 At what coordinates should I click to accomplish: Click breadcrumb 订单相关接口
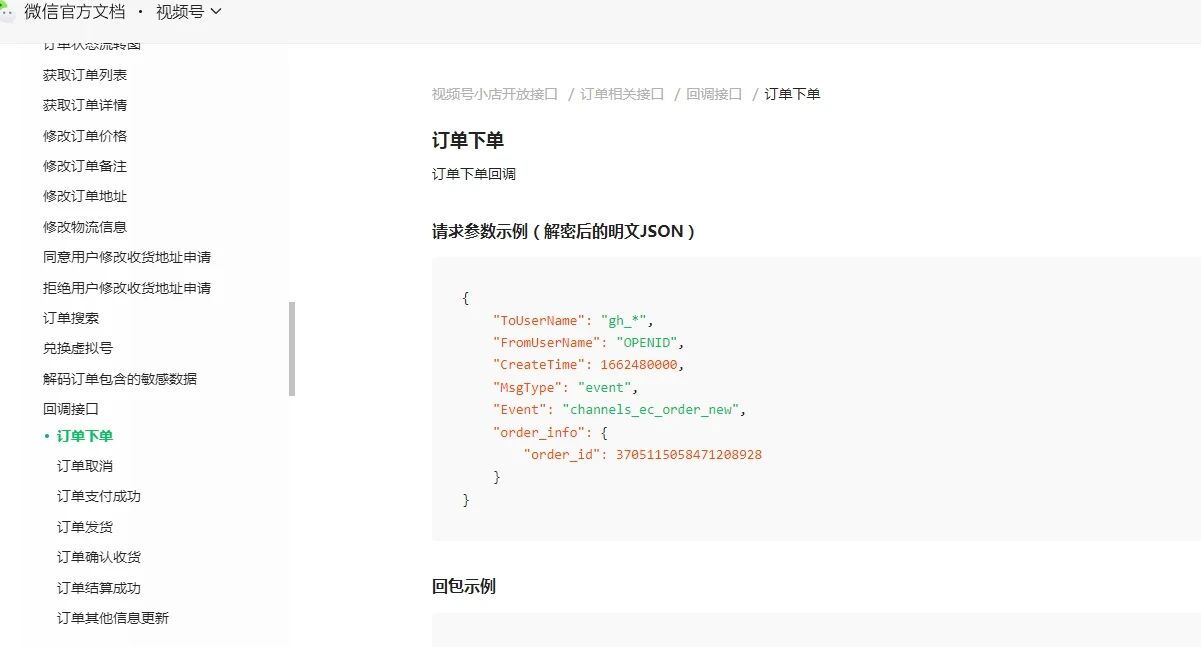(622, 94)
